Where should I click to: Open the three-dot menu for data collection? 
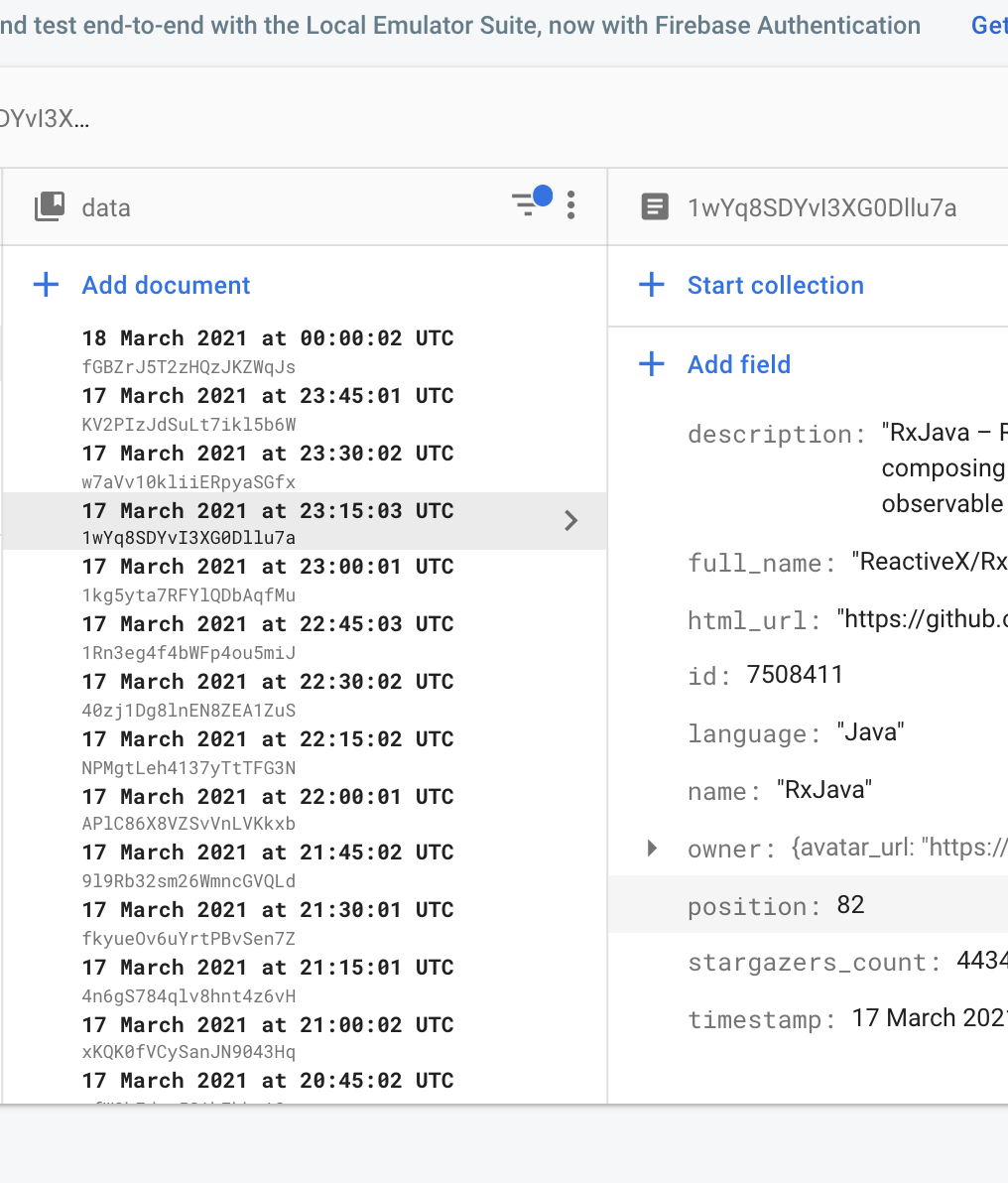tap(571, 205)
